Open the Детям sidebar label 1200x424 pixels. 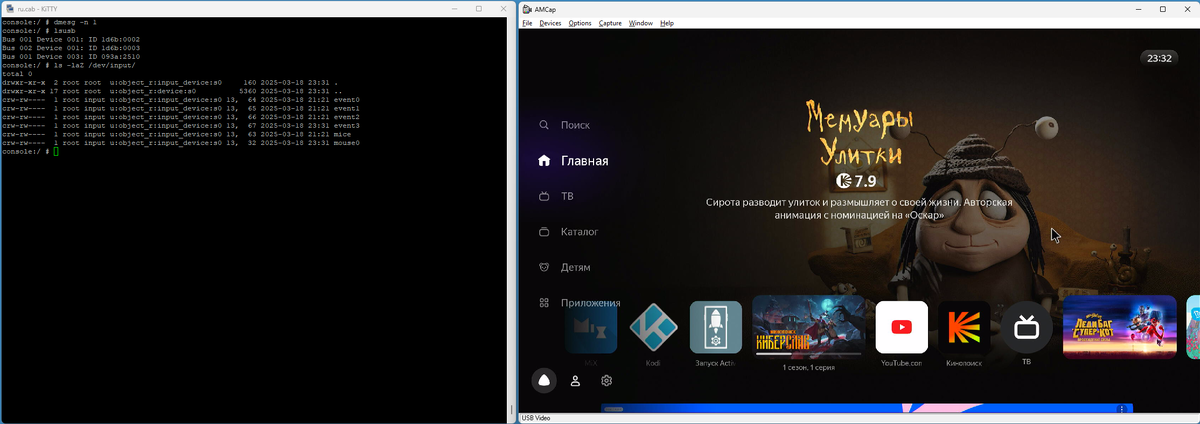pyautogui.click(x=576, y=268)
